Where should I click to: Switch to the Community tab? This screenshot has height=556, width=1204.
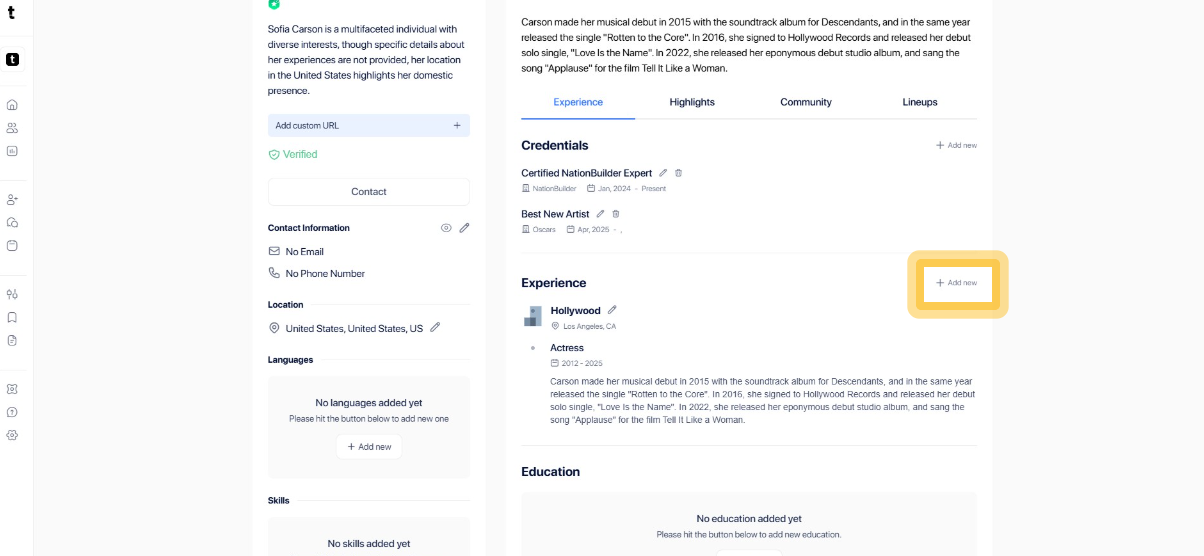806,102
